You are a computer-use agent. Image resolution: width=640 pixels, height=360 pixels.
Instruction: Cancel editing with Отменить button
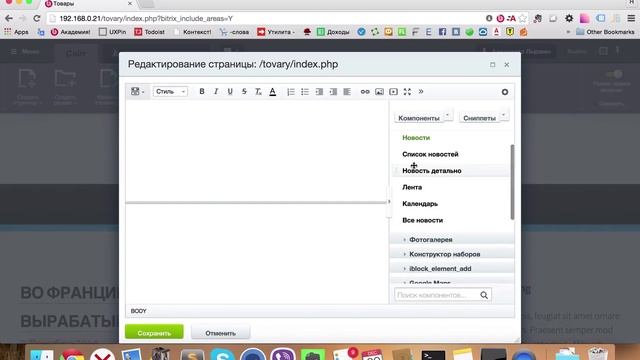[x=220, y=333]
